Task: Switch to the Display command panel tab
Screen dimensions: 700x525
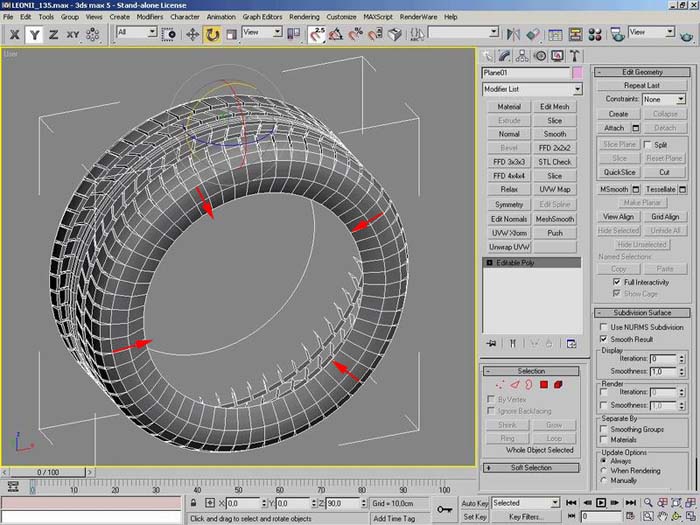Action: click(555, 56)
